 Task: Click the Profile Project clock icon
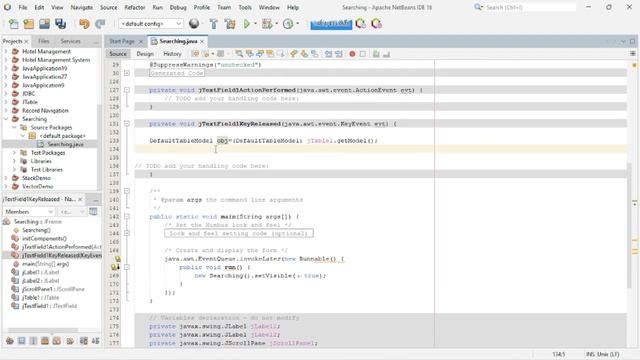[288, 24]
